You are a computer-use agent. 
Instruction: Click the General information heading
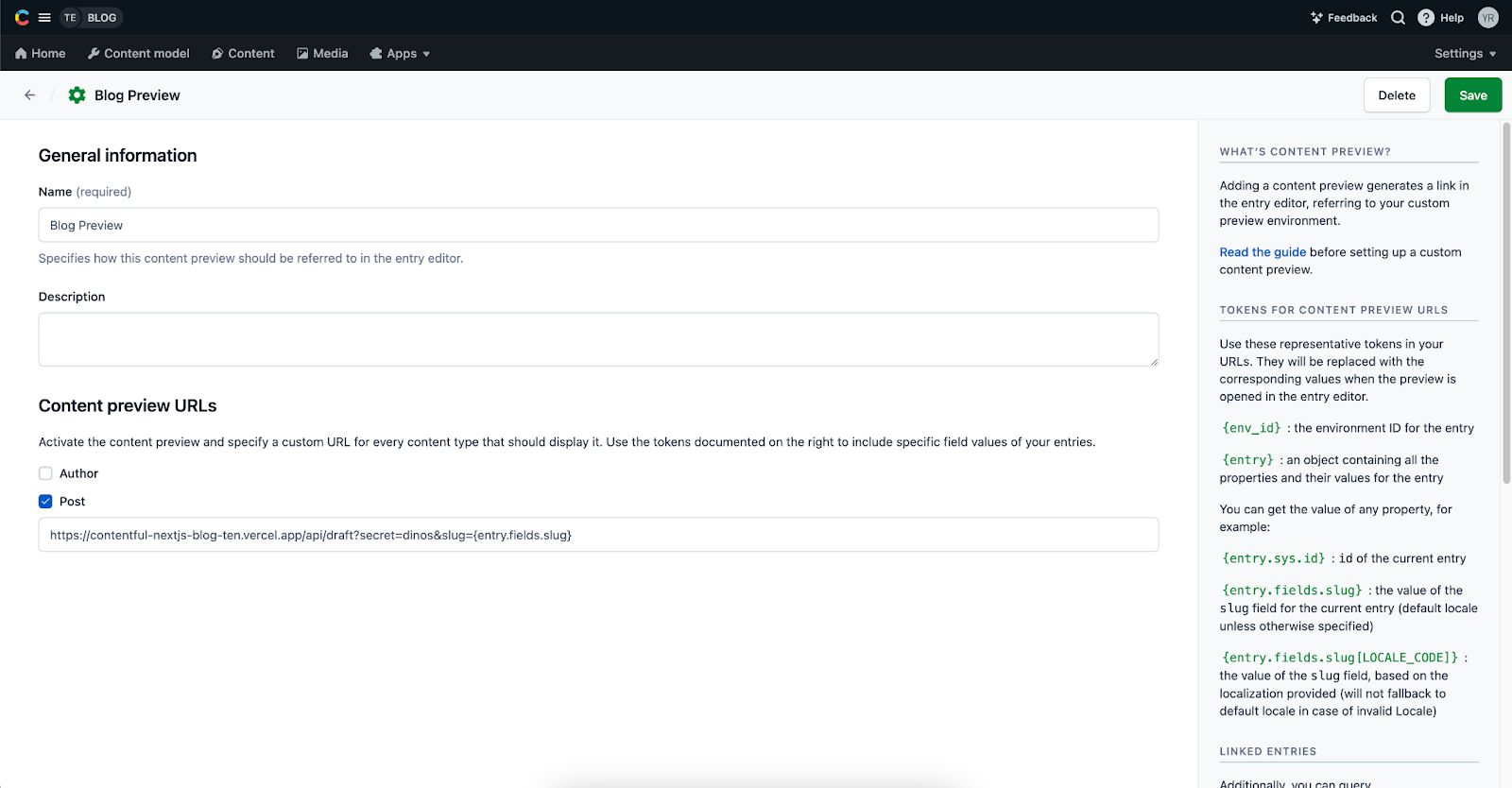pos(118,155)
